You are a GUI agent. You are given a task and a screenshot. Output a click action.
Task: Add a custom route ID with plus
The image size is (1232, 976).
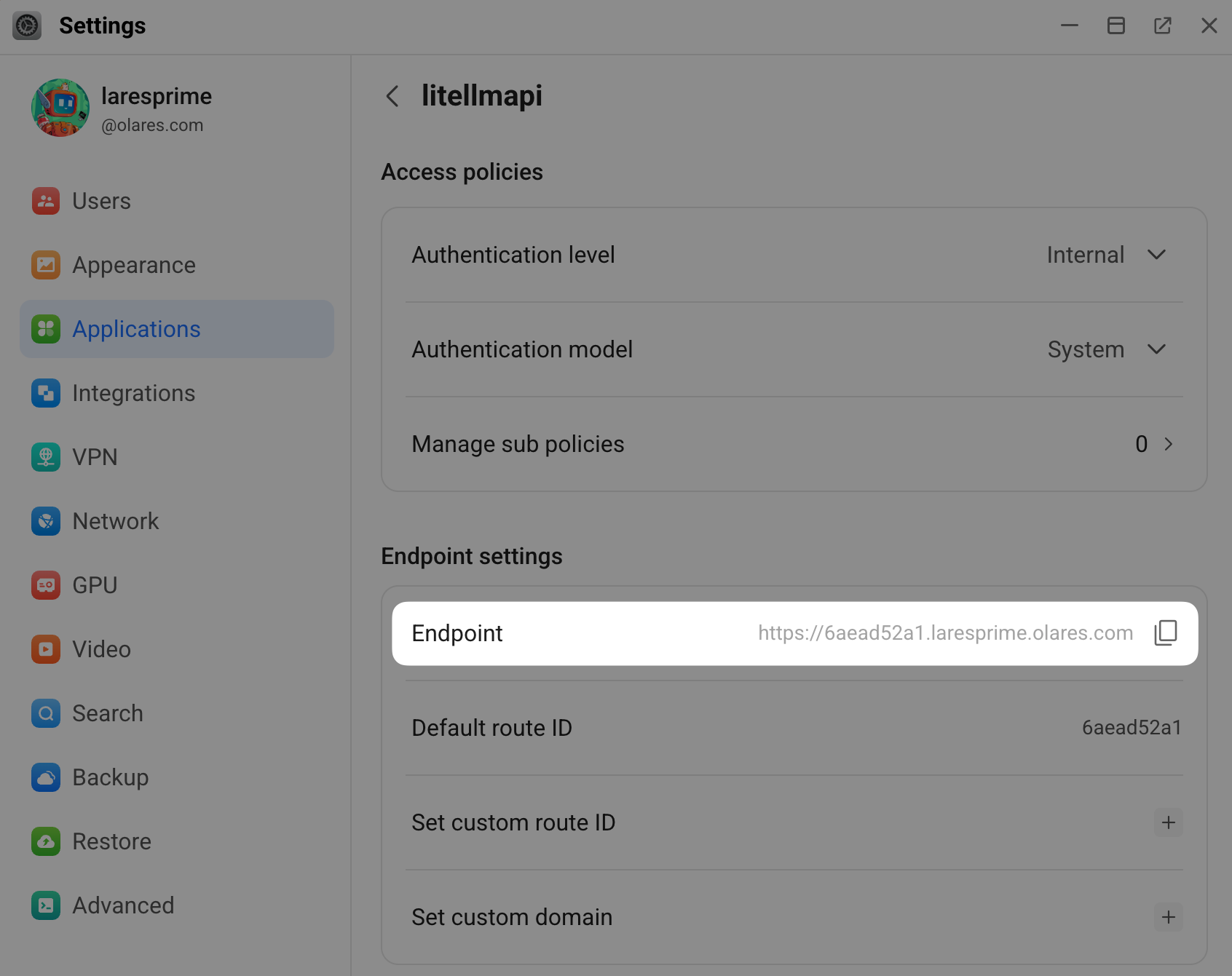[1168, 822]
